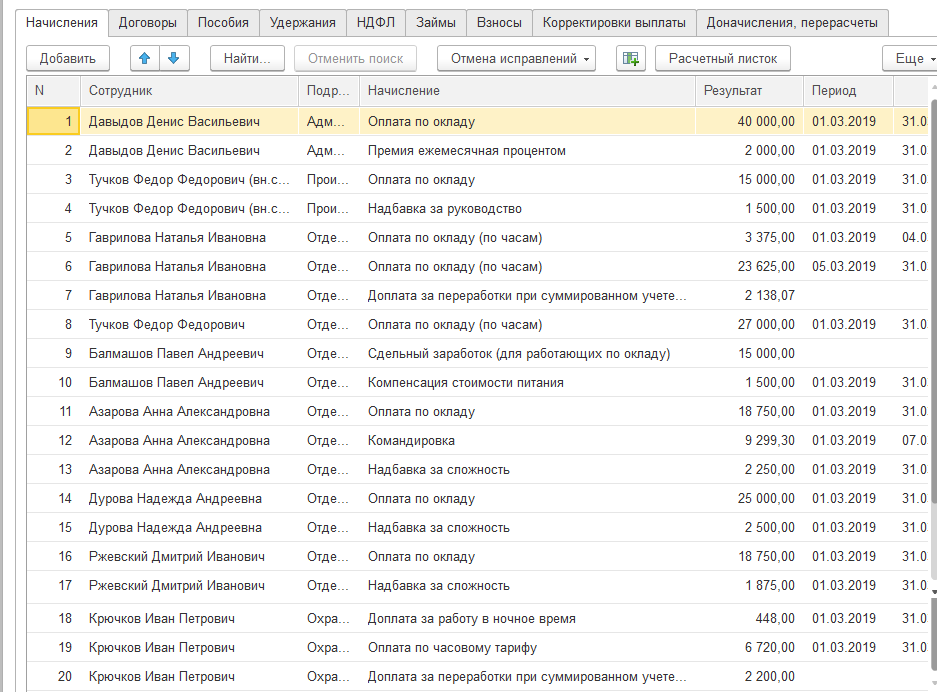Move row up with the up arrow
This screenshot has width=937, height=692.
(x=145, y=58)
